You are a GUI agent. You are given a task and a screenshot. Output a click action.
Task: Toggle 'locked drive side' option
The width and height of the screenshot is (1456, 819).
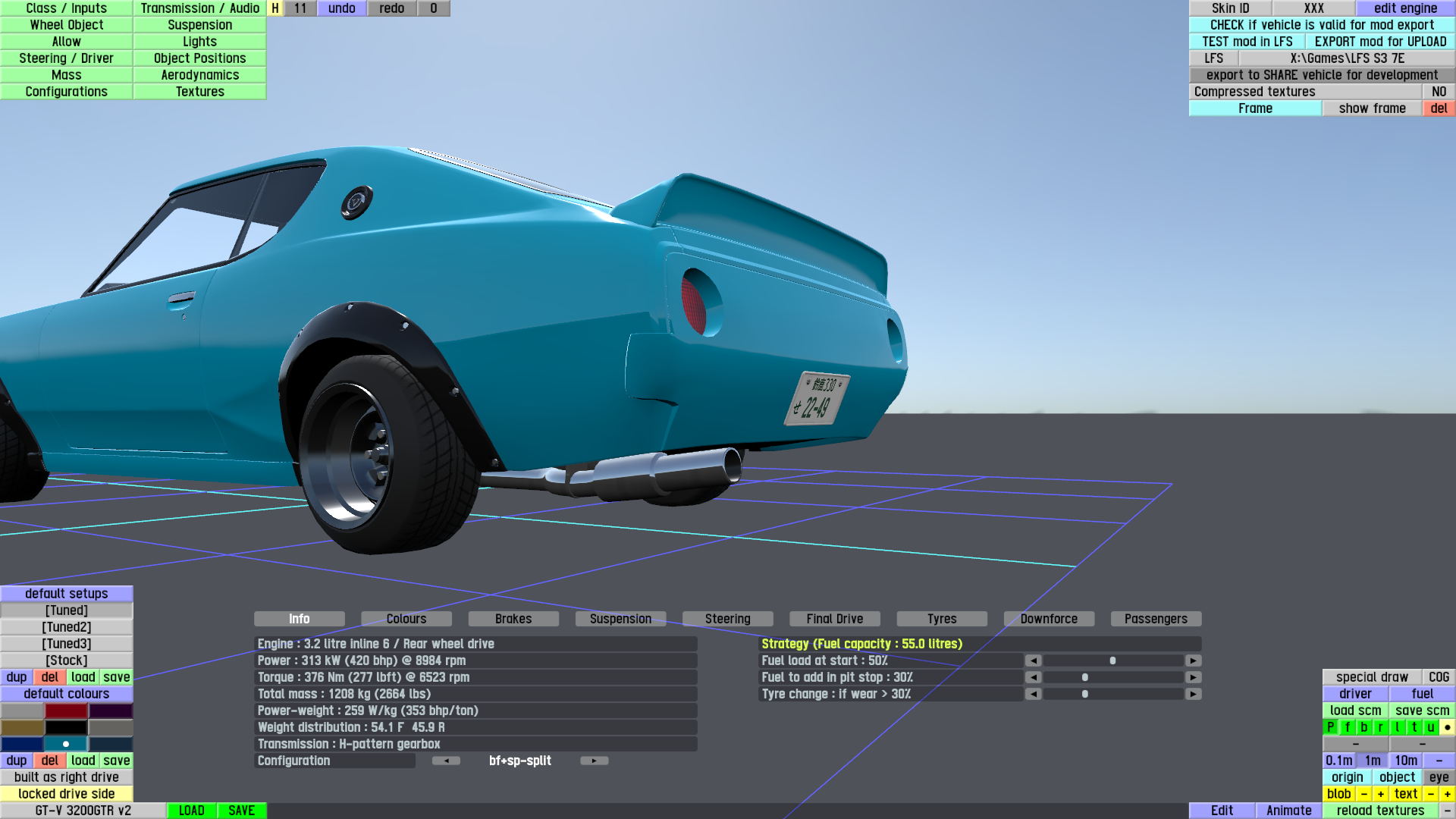tap(67, 794)
